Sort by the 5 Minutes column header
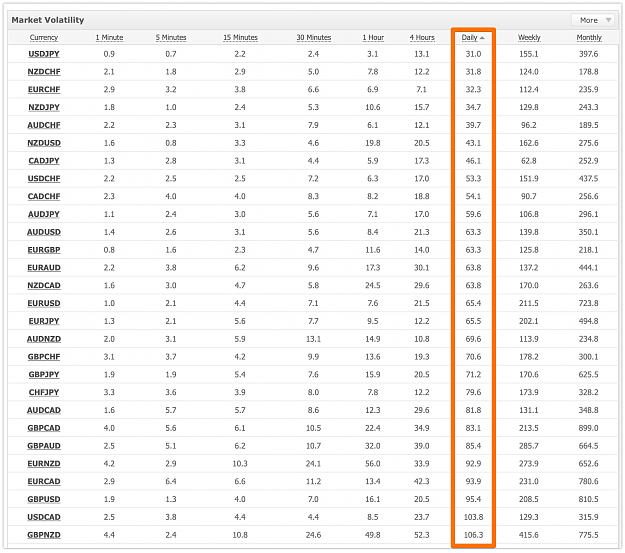Screen dimensions: 625x553 171,37
